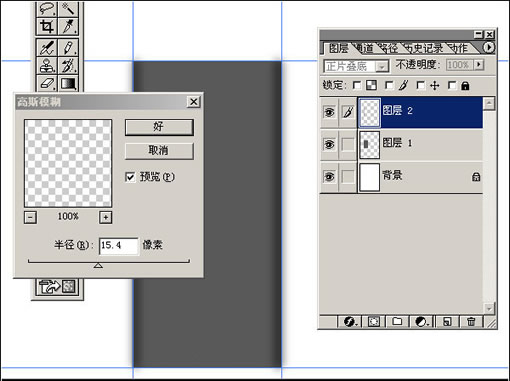This screenshot has height=381, width=510.
Task: Select the Magic Wand tool
Action: pos(68,8)
